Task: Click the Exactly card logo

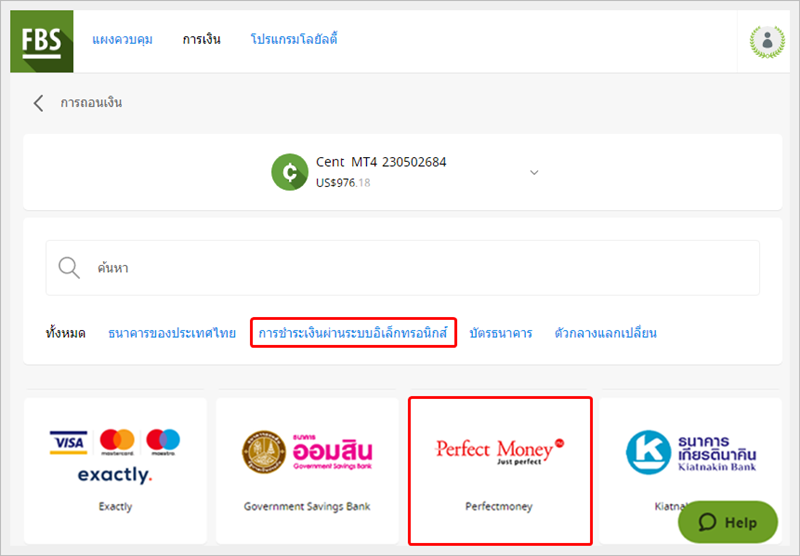Action: (115, 457)
